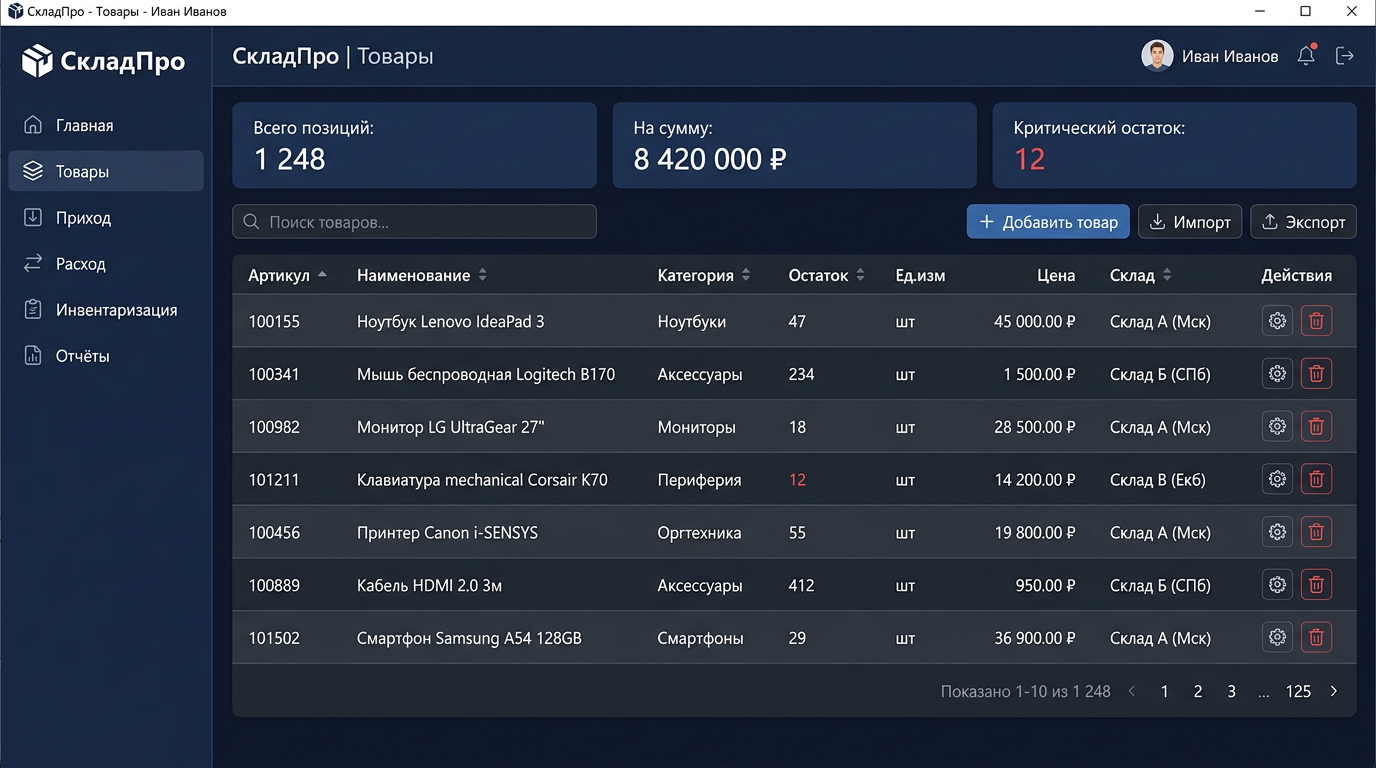The image size is (1376, 768).
Task: Go to next page arrow in pagination
Action: [x=1334, y=691]
